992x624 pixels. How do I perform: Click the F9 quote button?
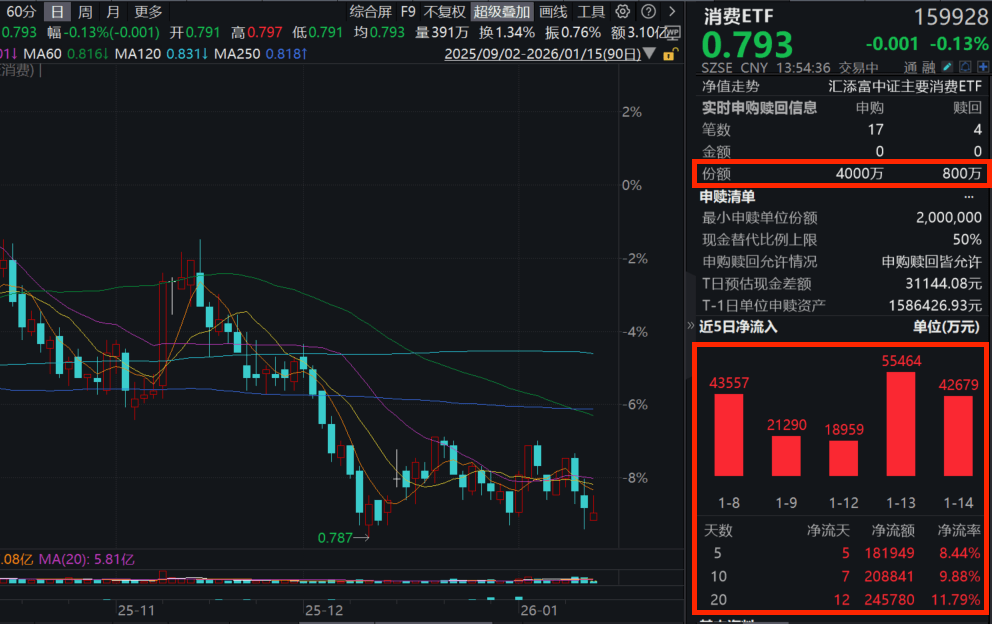point(406,11)
